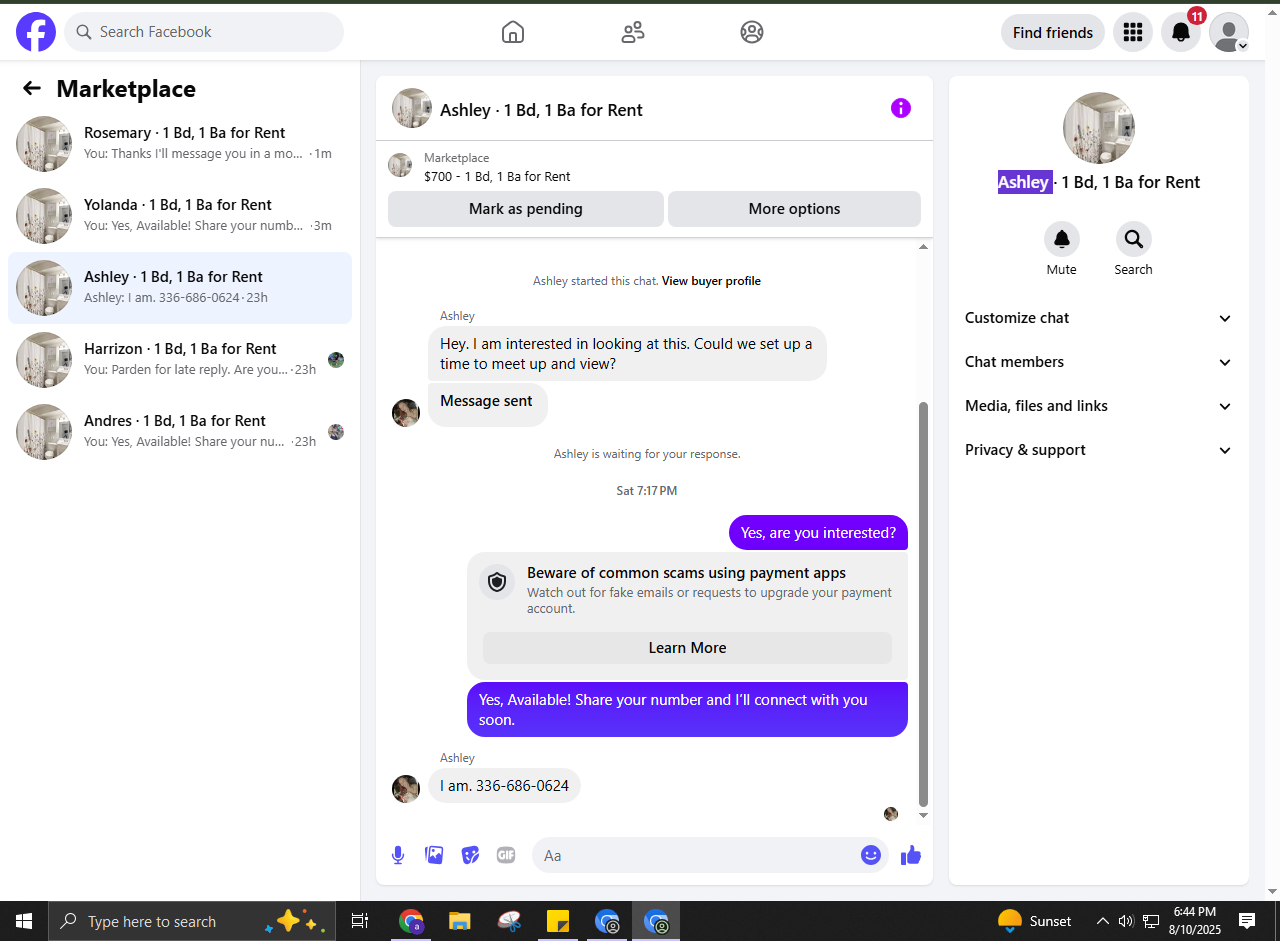This screenshot has width=1280, height=941.
Task: Go back with the Marketplace arrow
Action: coord(32,88)
